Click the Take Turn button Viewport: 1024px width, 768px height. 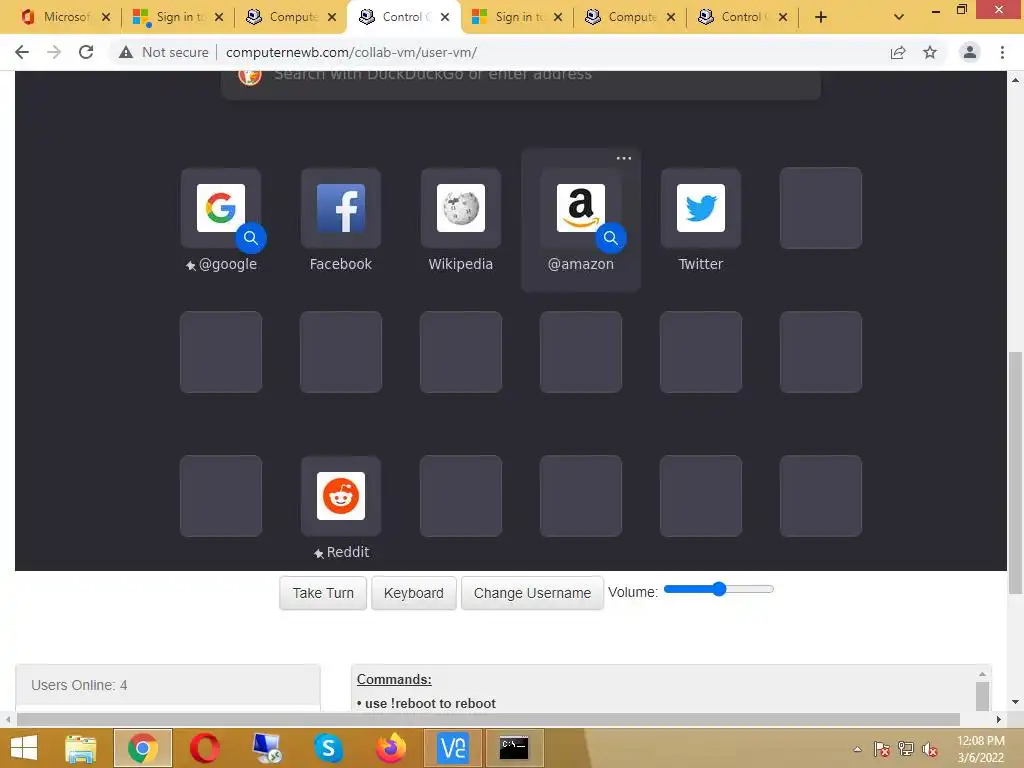(323, 593)
